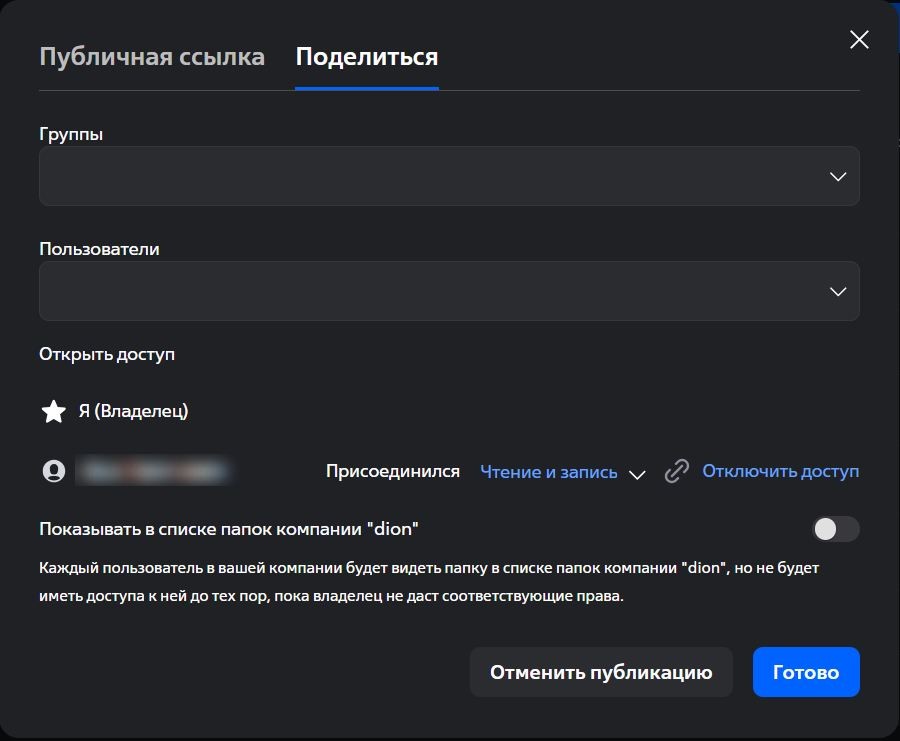
Task: Expand the Пользователи dropdown arrow
Action: (x=838, y=291)
